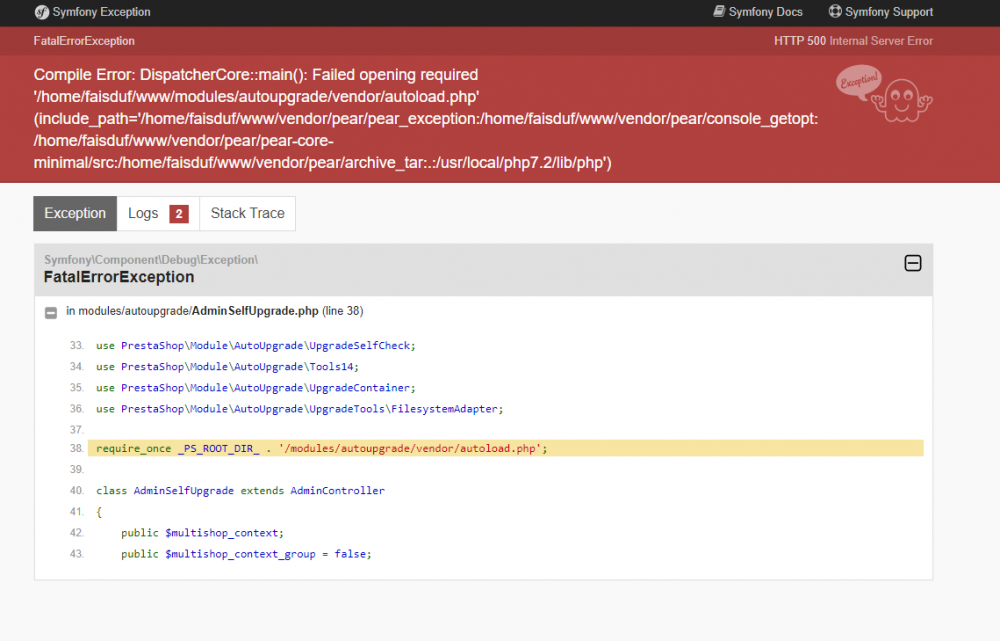Click the Exception speech bubble graphic
1000x641 pixels.
858,82
